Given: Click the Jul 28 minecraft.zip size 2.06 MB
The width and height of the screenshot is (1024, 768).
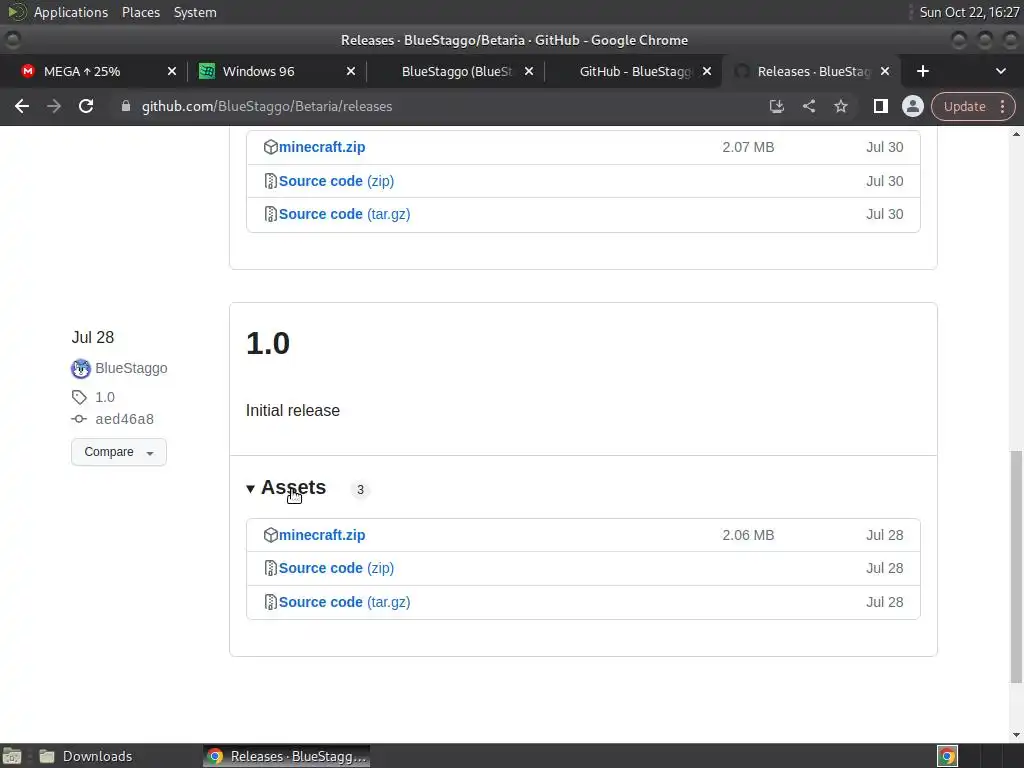Looking at the screenshot, I should click(748, 535).
